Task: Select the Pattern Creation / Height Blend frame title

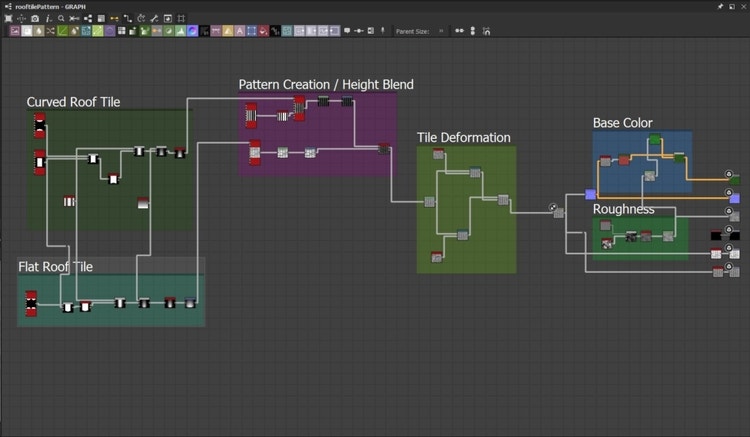Action: [325, 84]
